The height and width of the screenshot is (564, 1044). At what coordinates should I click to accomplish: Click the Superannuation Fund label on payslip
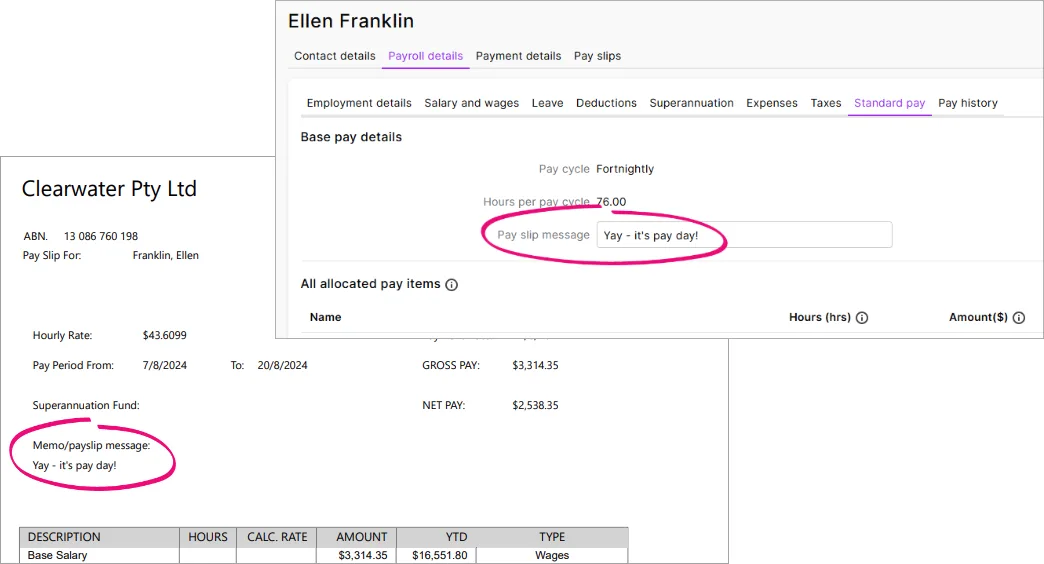[86, 406]
